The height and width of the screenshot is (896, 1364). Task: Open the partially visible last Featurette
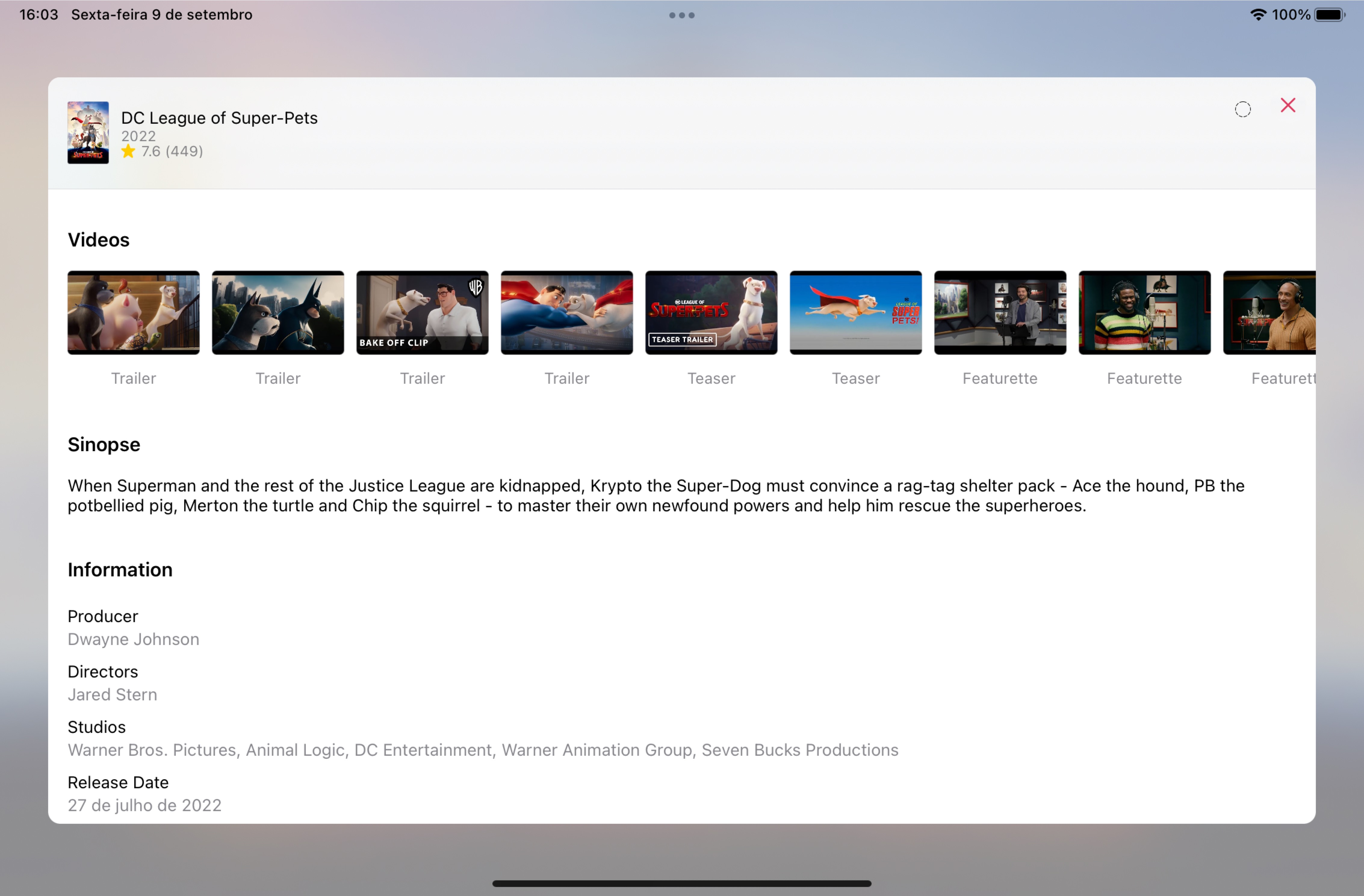pos(1269,312)
